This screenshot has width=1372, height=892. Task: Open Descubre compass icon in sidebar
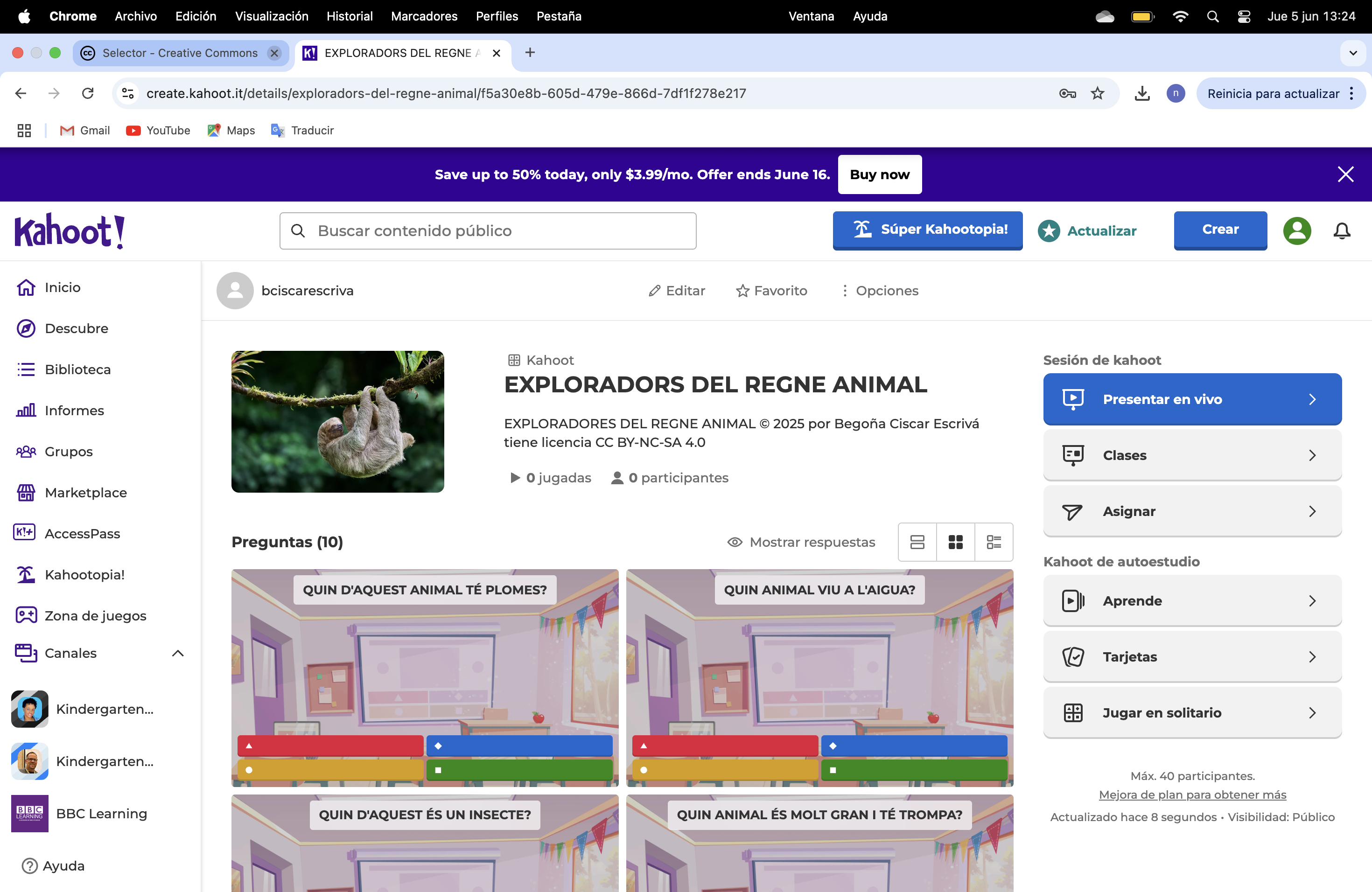click(x=26, y=328)
